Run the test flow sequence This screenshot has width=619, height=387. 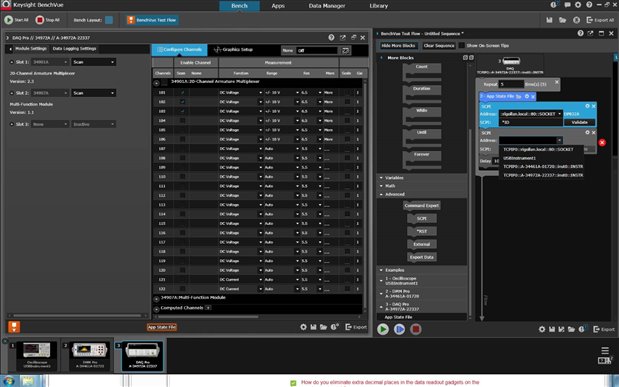(x=383, y=329)
